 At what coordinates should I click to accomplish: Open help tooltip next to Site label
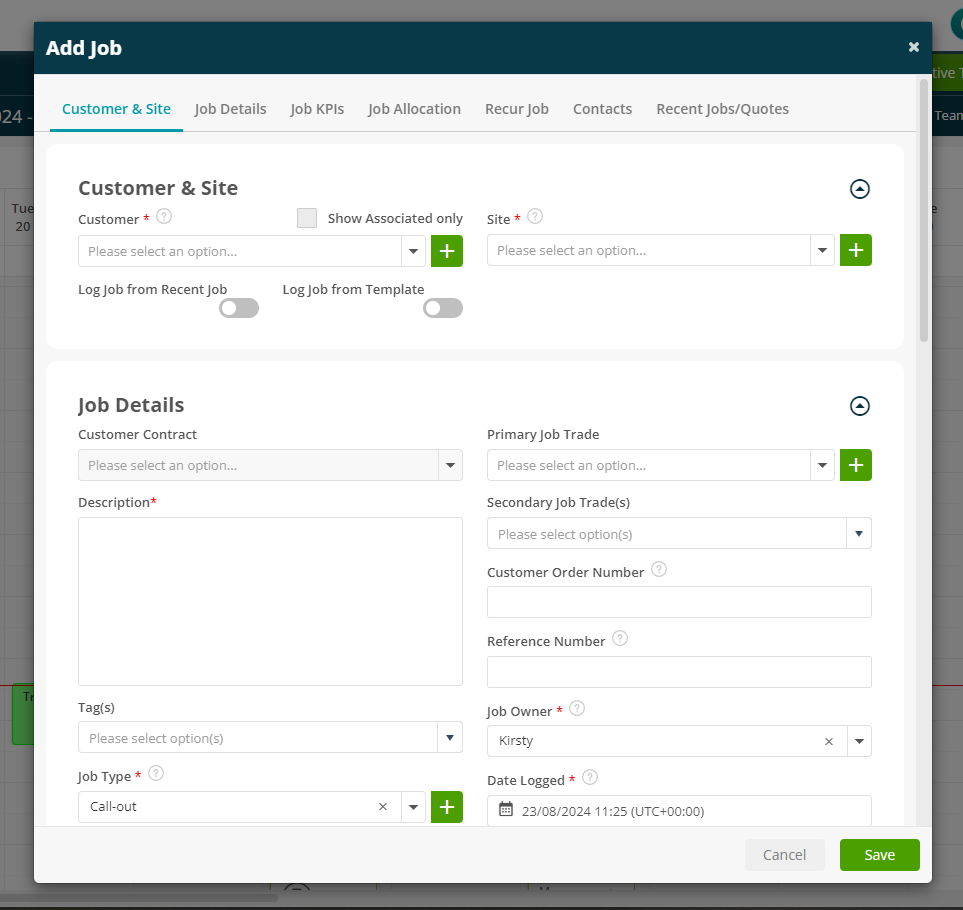(535, 216)
